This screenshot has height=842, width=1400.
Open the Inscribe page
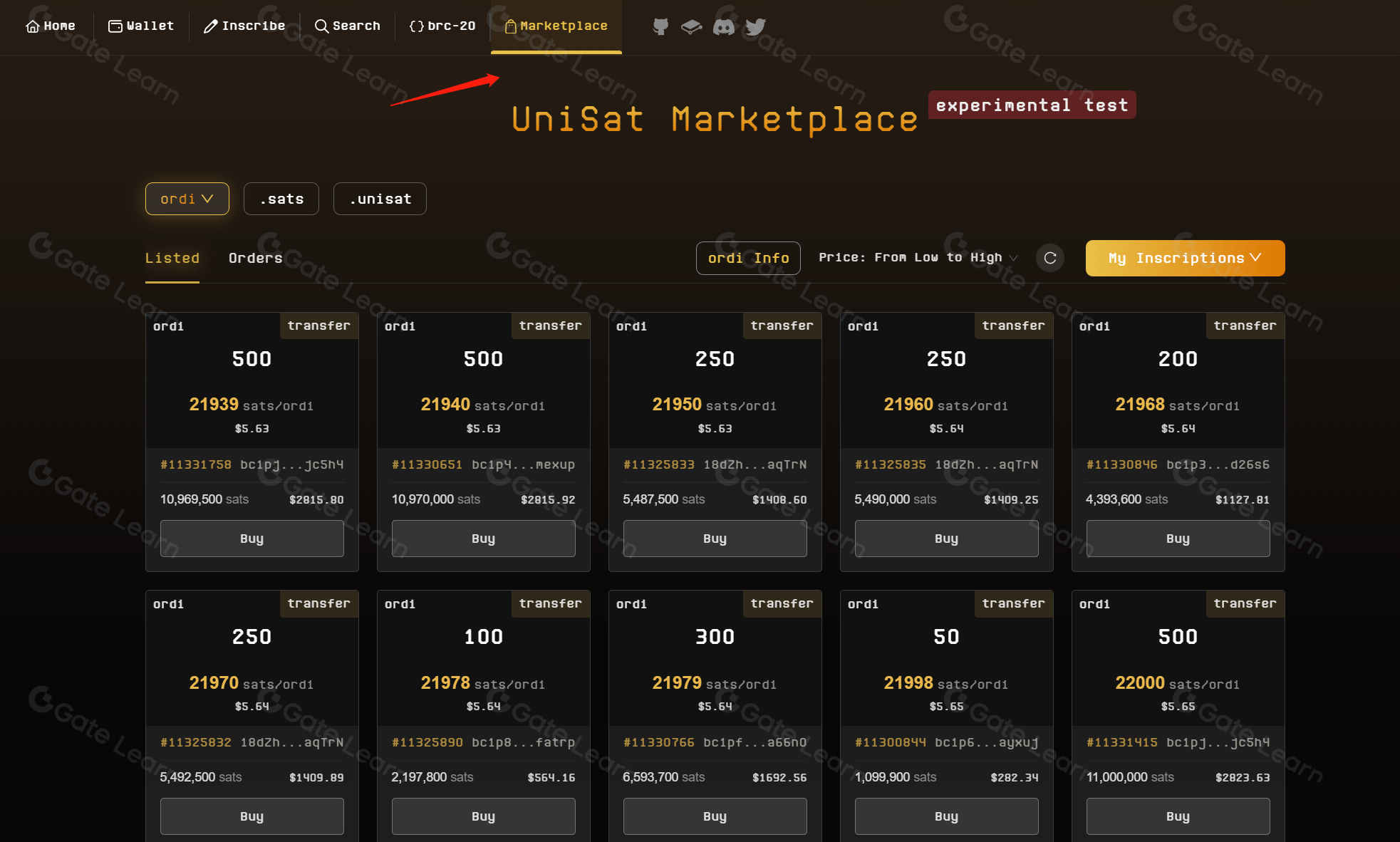coord(244,26)
